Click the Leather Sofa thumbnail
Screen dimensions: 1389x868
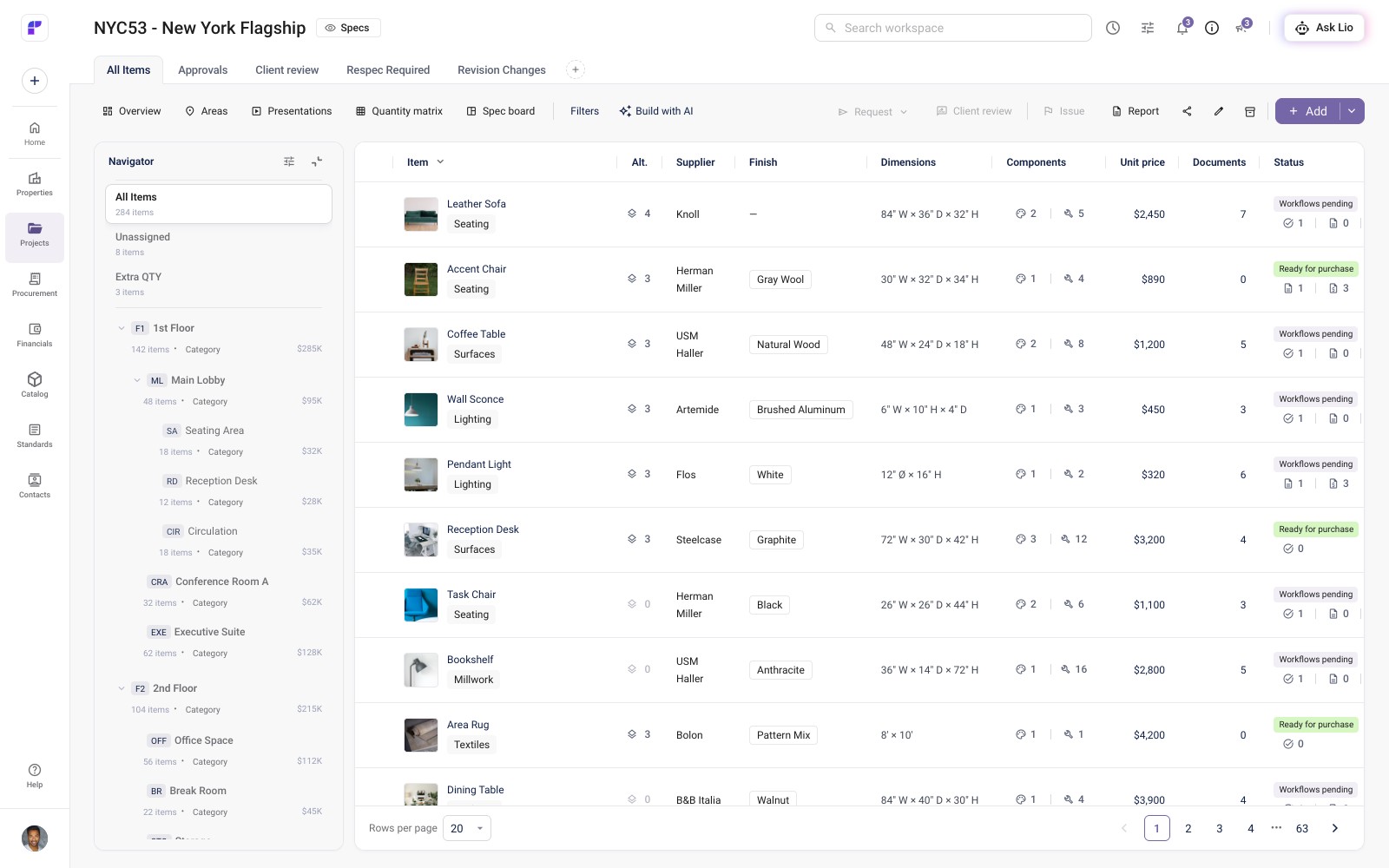click(421, 214)
